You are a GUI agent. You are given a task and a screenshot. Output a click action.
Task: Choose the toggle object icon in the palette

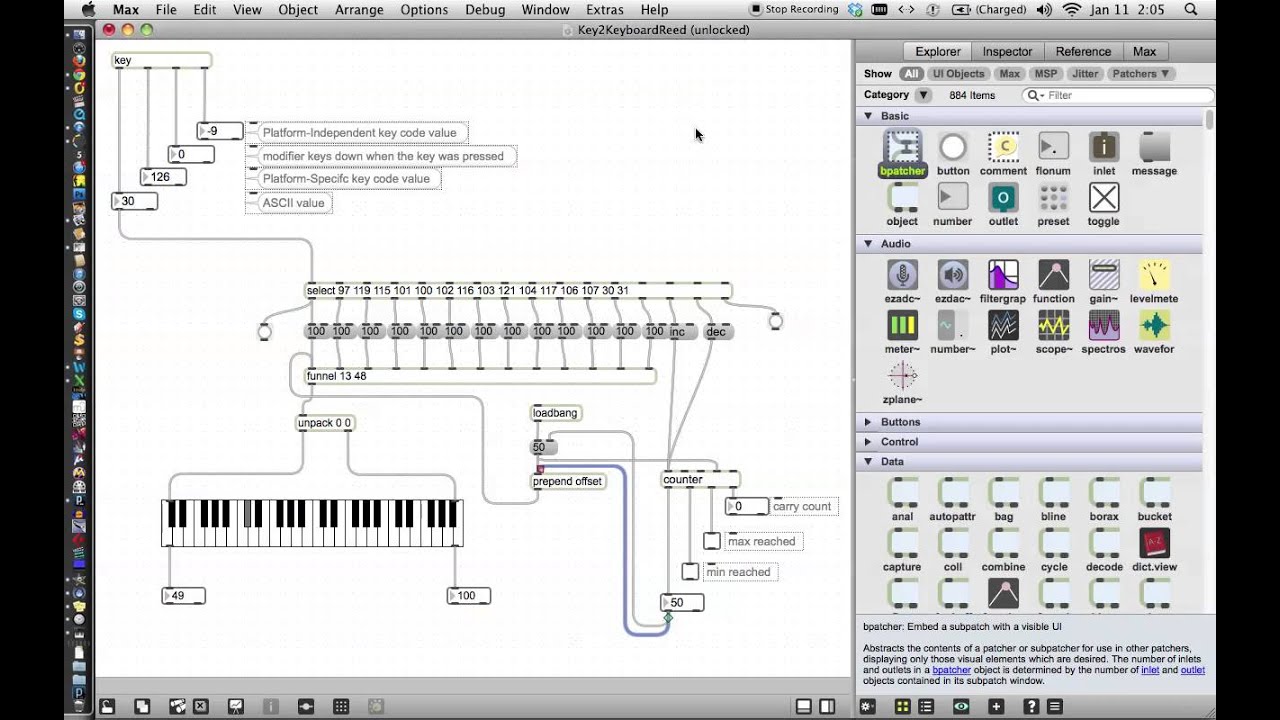(1104, 198)
